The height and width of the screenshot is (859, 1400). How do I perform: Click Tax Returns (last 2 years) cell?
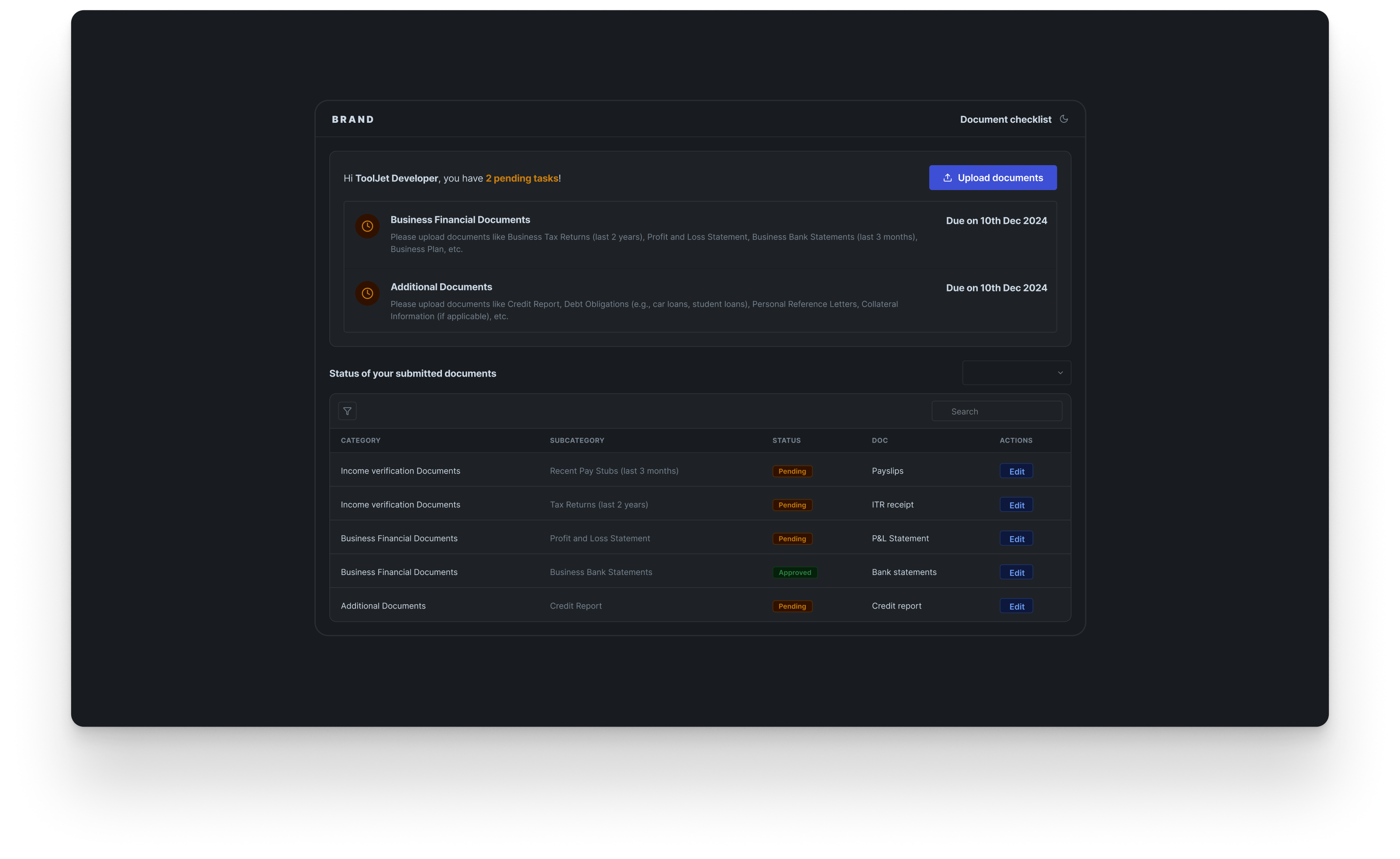(599, 504)
